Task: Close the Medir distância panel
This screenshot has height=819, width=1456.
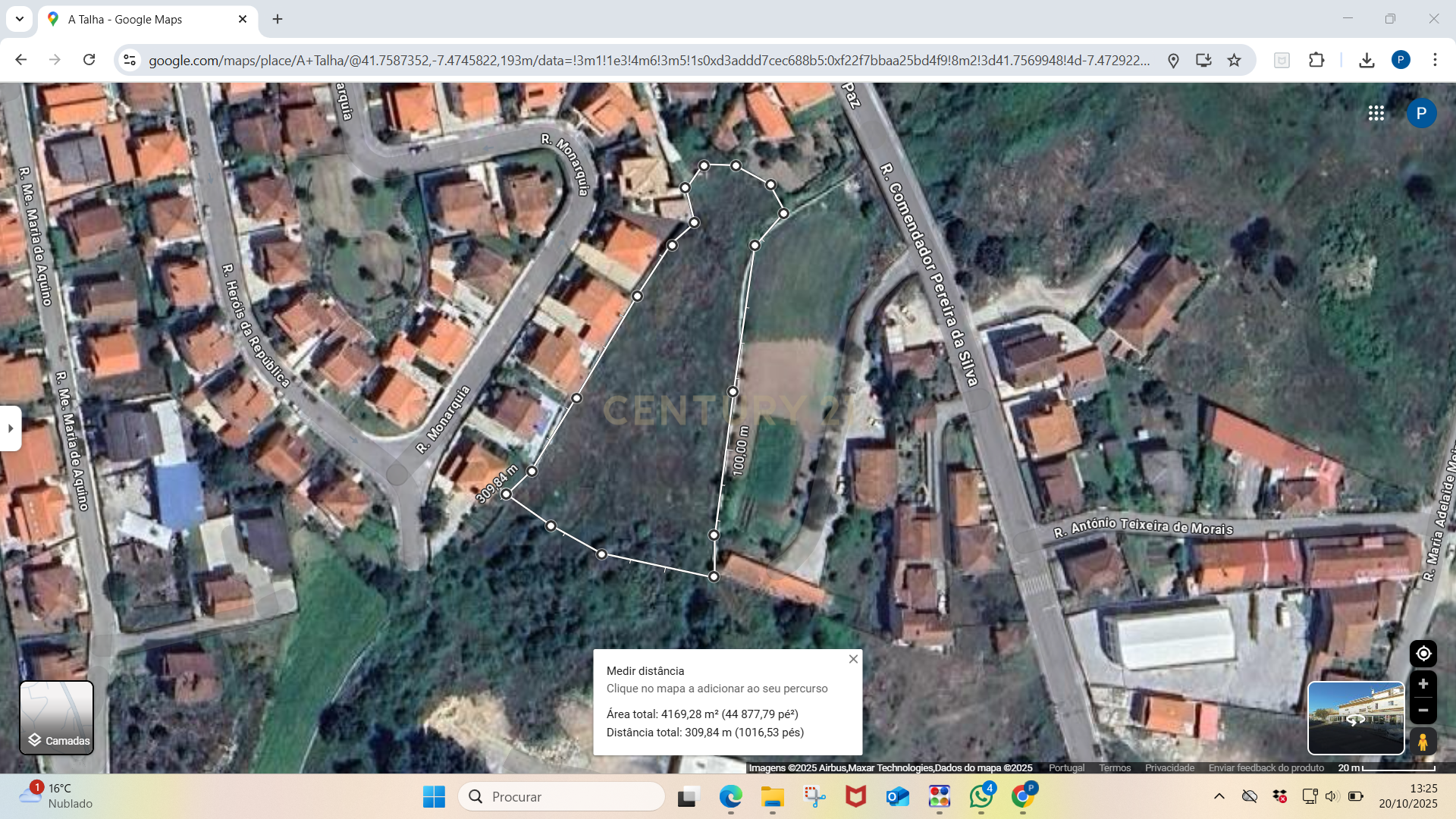Action: (x=853, y=659)
